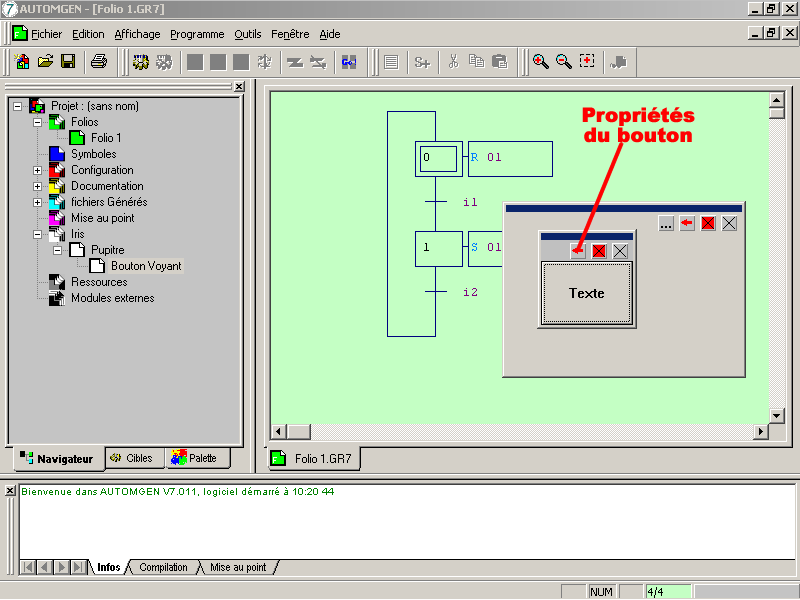Image resolution: width=800 pixels, height=600 pixels.
Task: Switch to the Compilation tab
Action: [163, 568]
